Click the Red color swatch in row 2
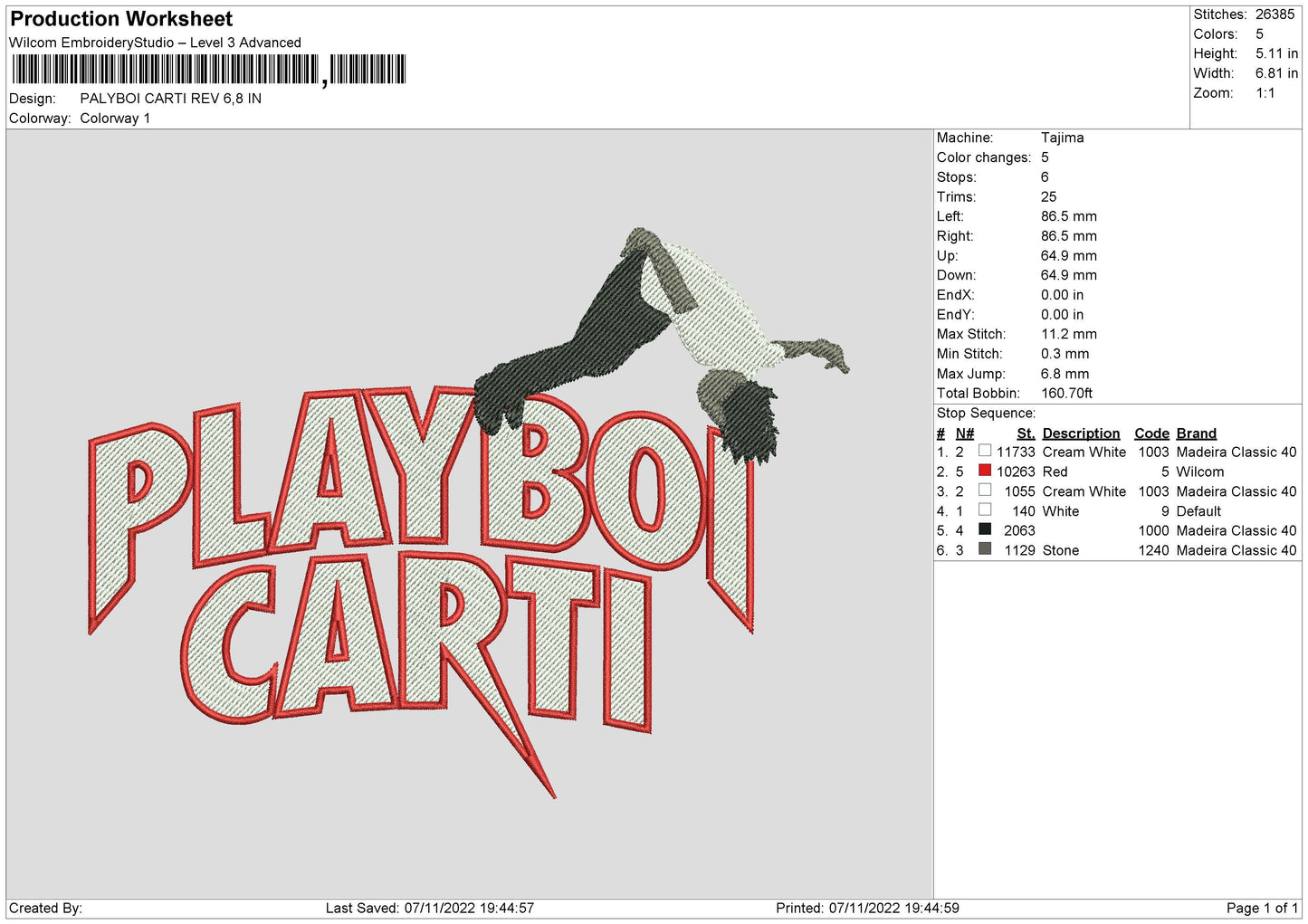This screenshot has height=924, width=1308. click(985, 471)
